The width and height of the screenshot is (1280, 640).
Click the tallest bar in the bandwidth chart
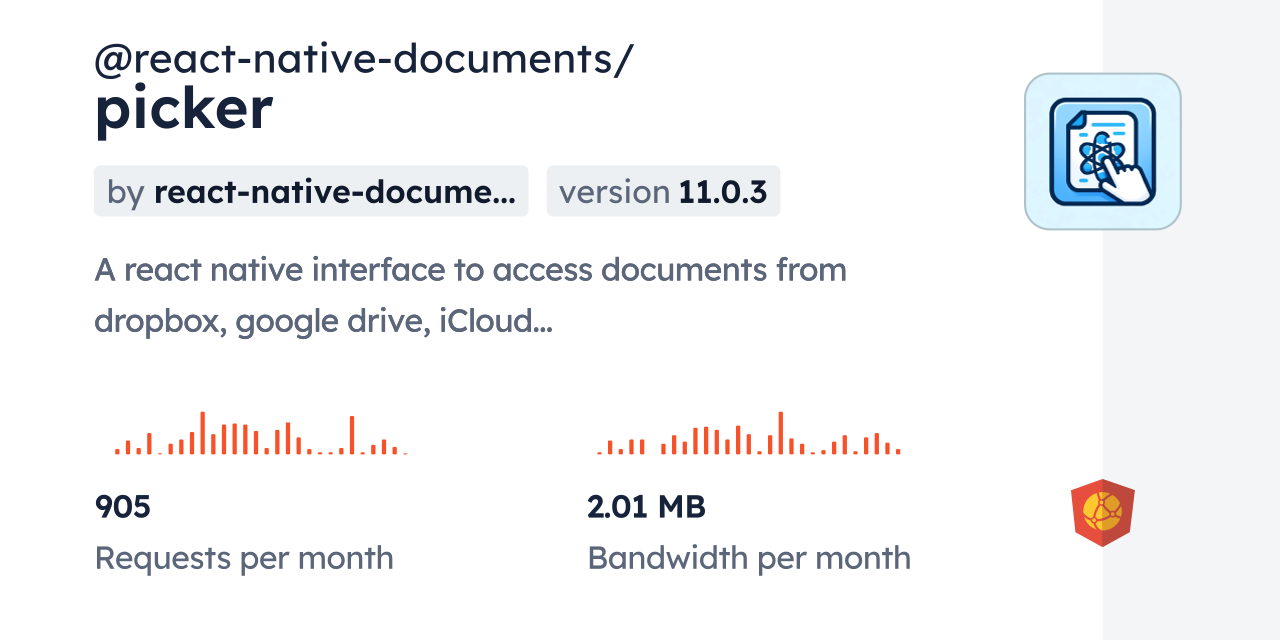click(780, 433)
